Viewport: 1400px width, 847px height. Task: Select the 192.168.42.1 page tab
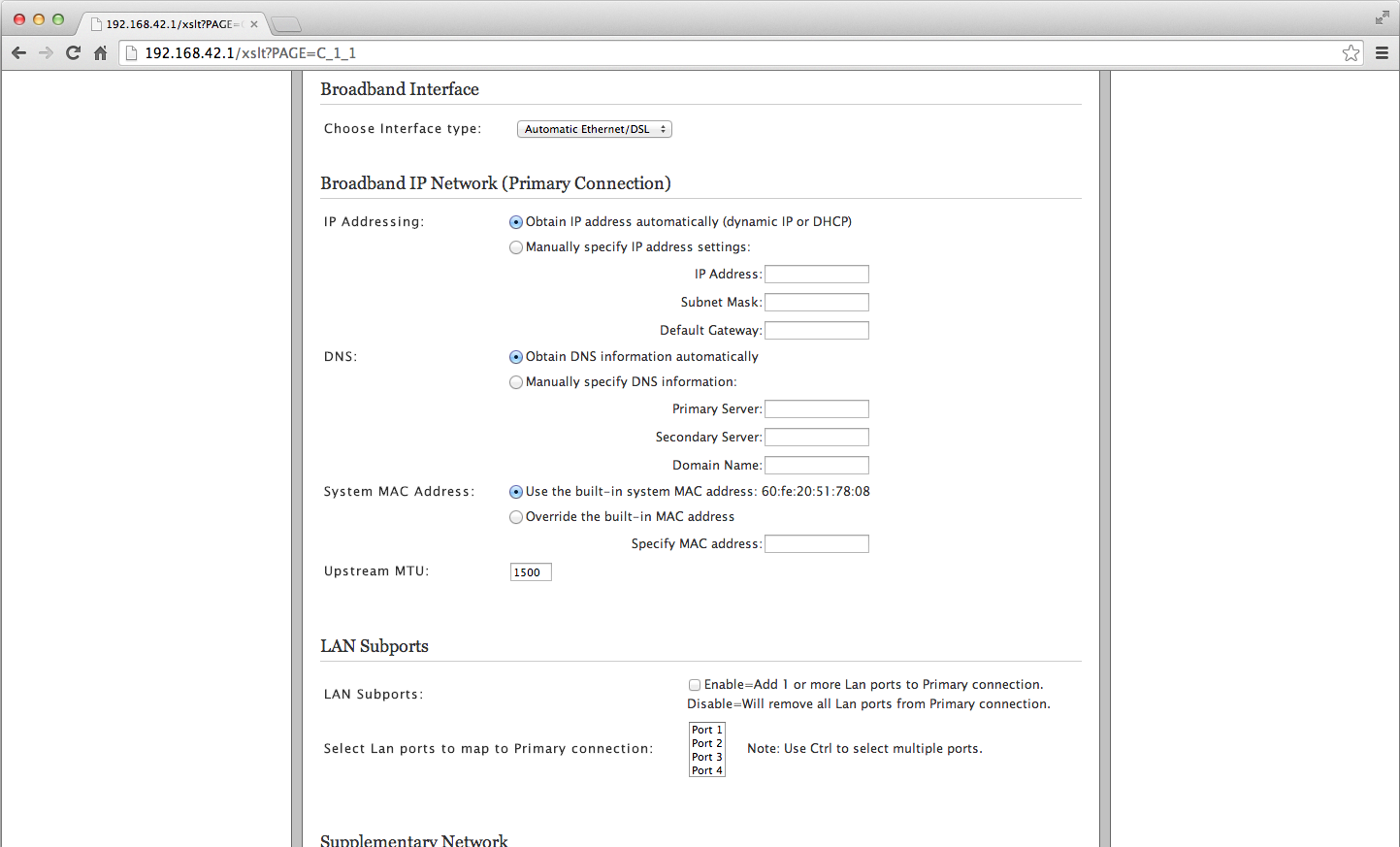[170, 24]
